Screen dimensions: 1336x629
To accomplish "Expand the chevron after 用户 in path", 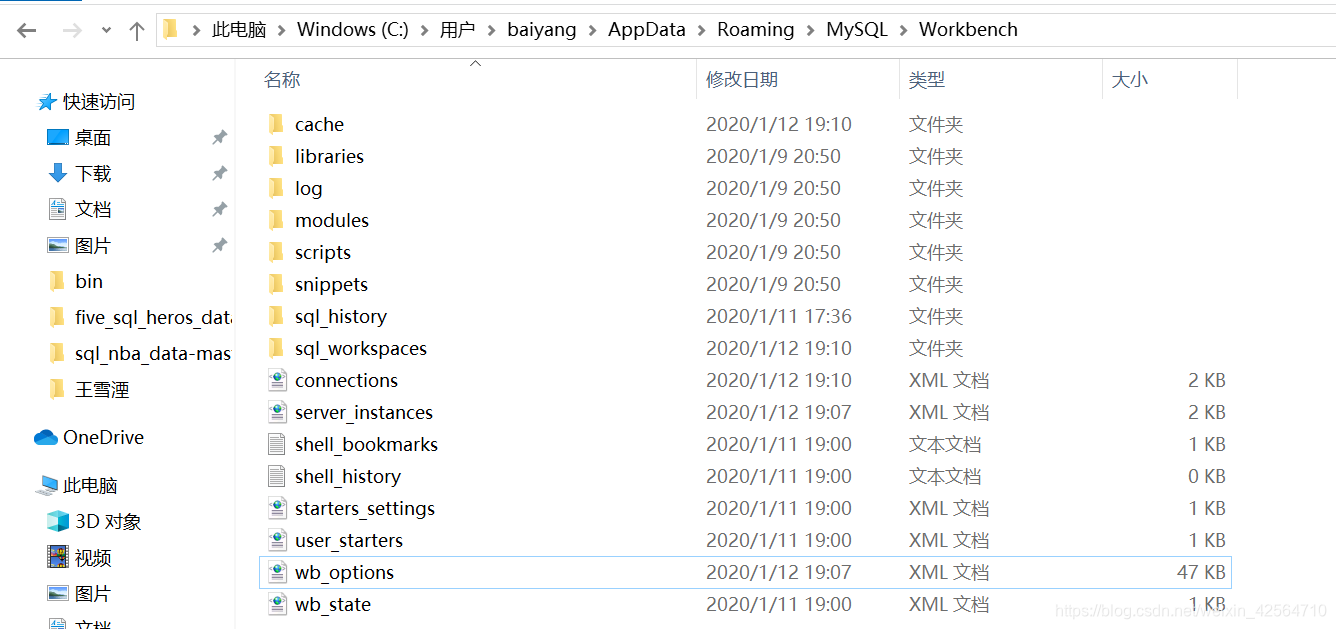I will [x=491, y=30].
